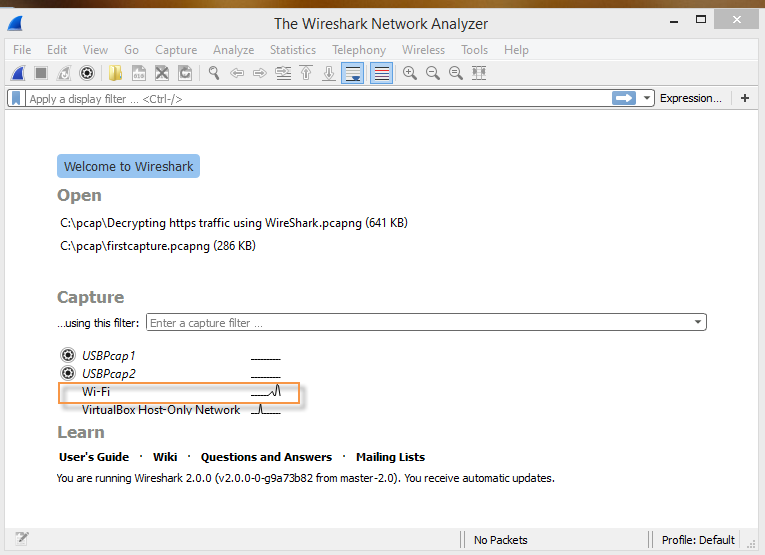Open the Go menu

pyautogui.click(x=131, y=50)
